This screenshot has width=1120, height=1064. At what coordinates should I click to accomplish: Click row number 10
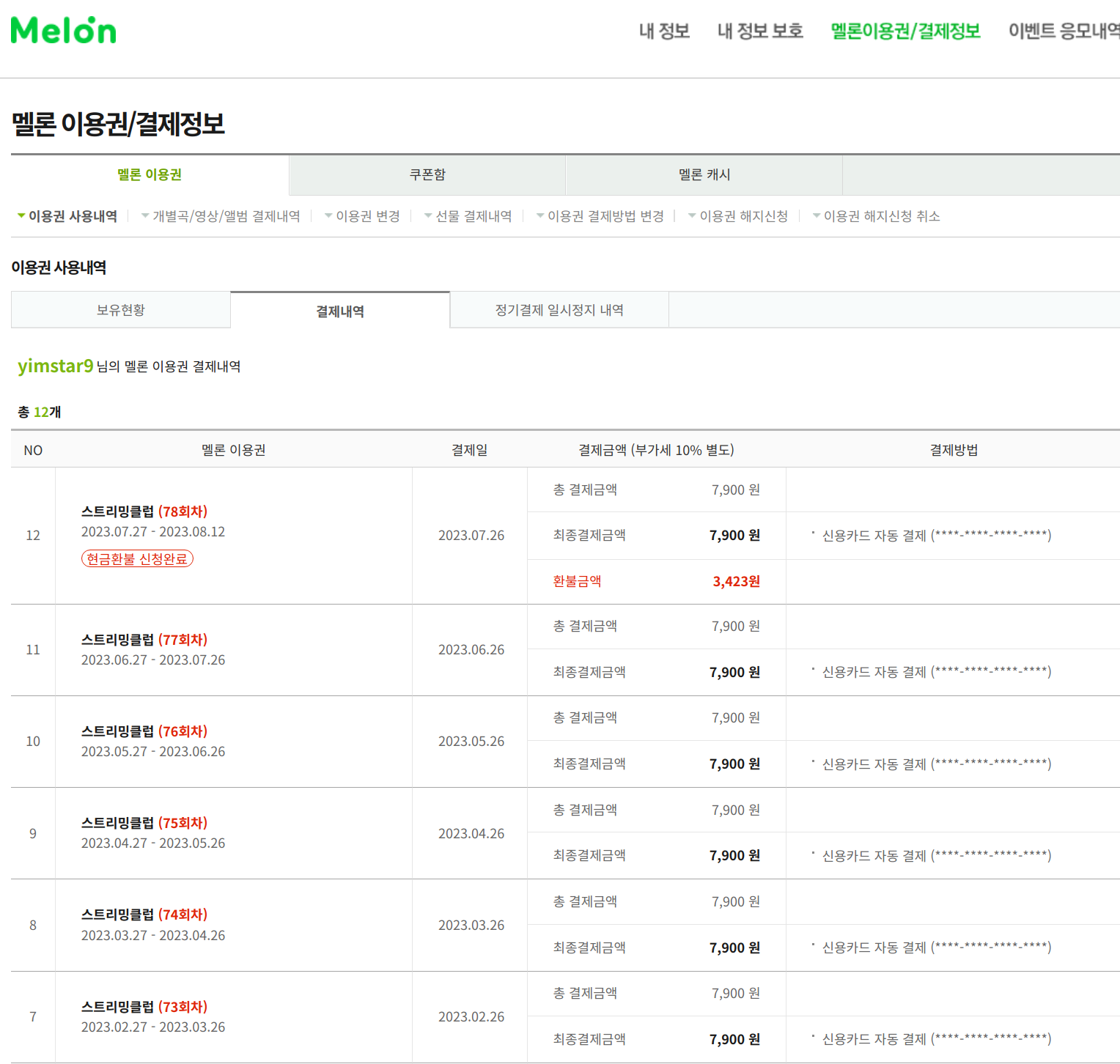pos(33,742)
